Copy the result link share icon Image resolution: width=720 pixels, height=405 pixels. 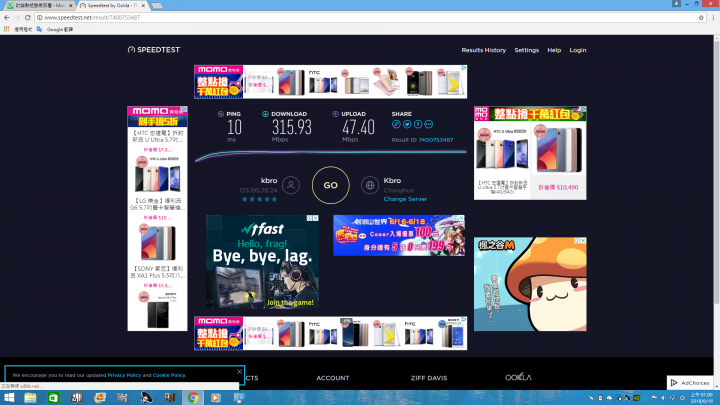[396, 124]
